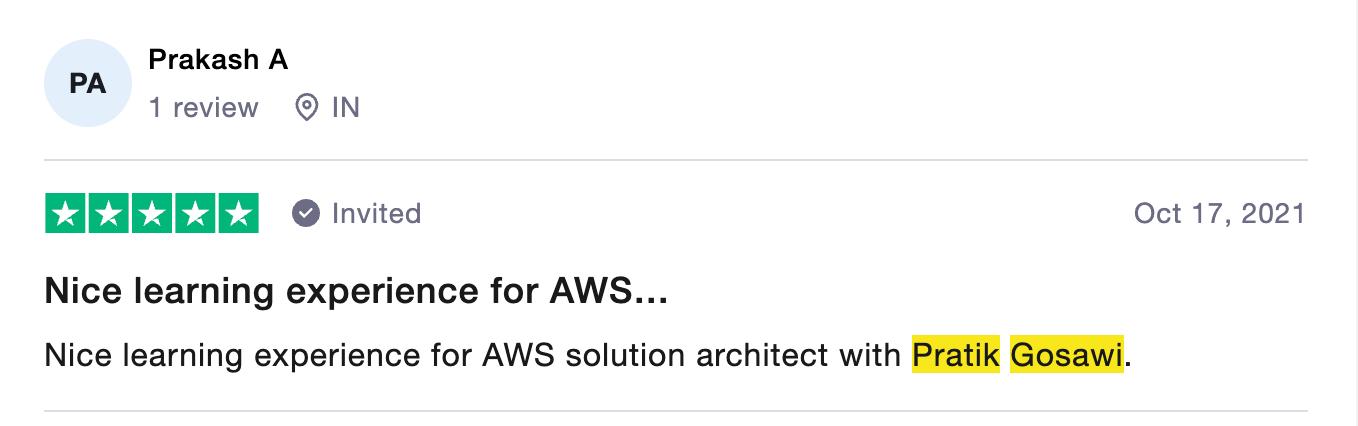Click the first green rating star
The width and height of the screenshot is (1358, 426).
click(x=66, y=213)
